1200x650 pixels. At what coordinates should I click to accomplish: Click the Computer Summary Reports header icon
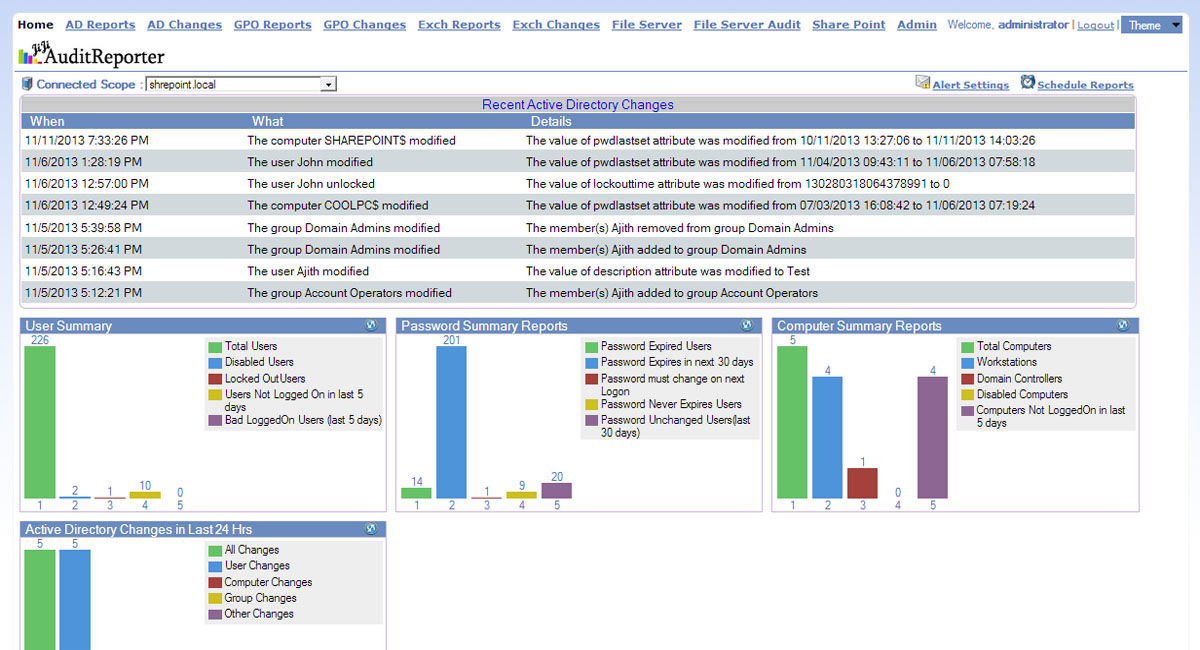[x=1123, y=325]
